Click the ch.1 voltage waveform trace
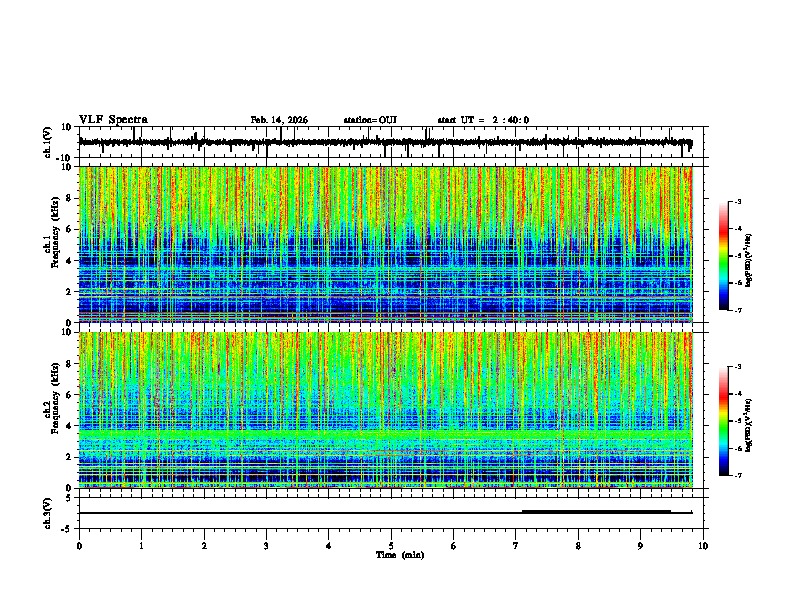 pos(385,142)
